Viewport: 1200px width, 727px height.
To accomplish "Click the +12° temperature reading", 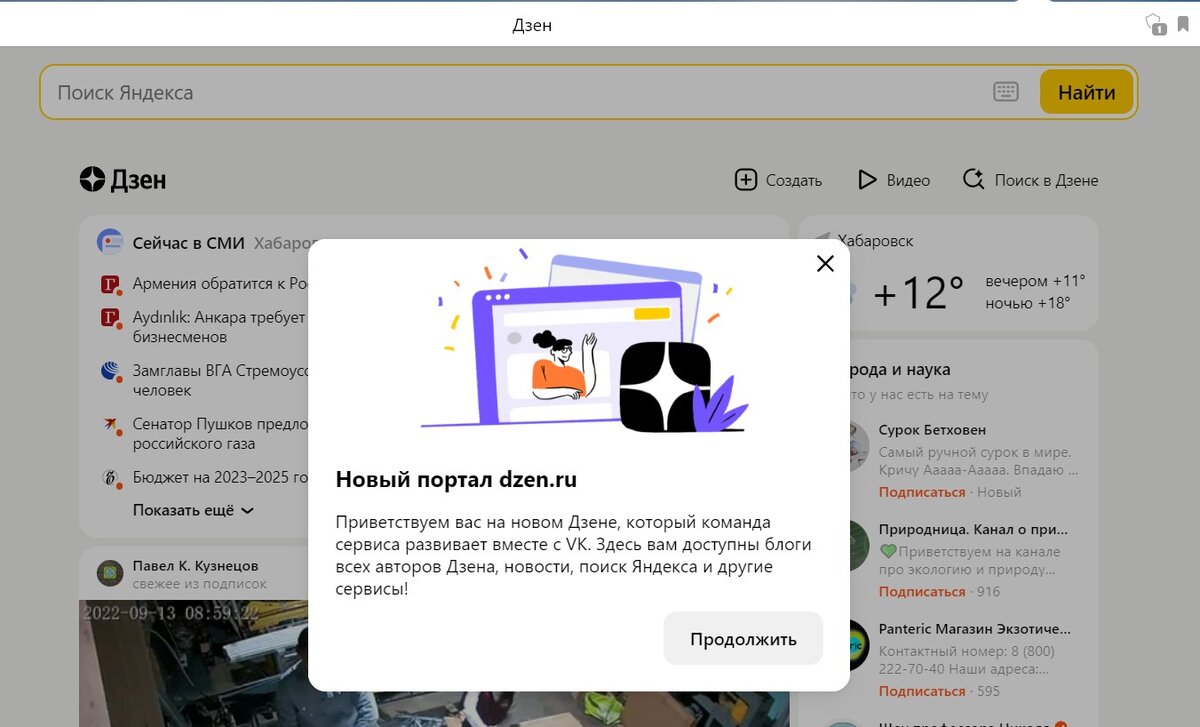I will [x=918, y=293].
